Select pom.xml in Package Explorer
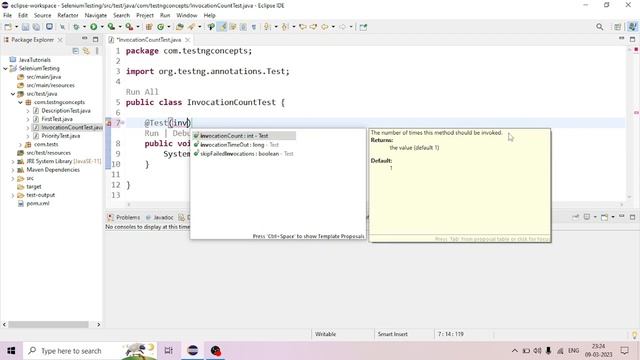 (x=38, y=203)
